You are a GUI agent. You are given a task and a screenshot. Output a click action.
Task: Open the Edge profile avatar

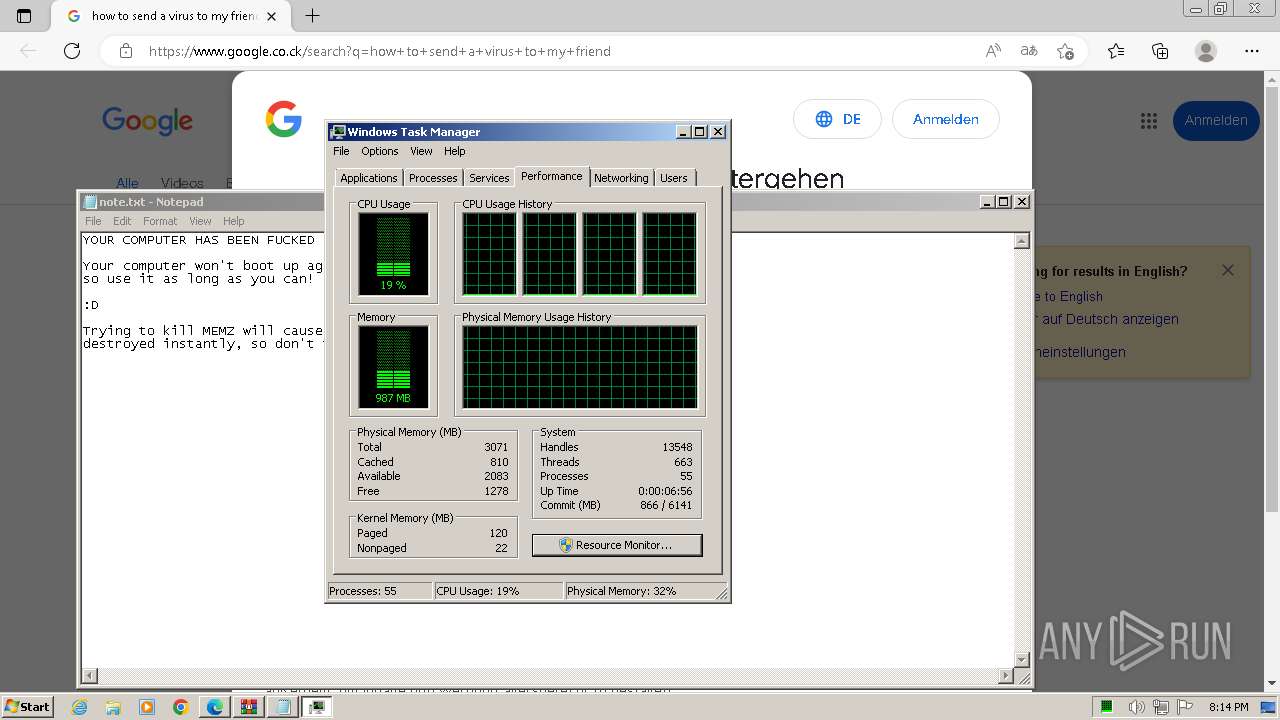tap(1206, 51)
